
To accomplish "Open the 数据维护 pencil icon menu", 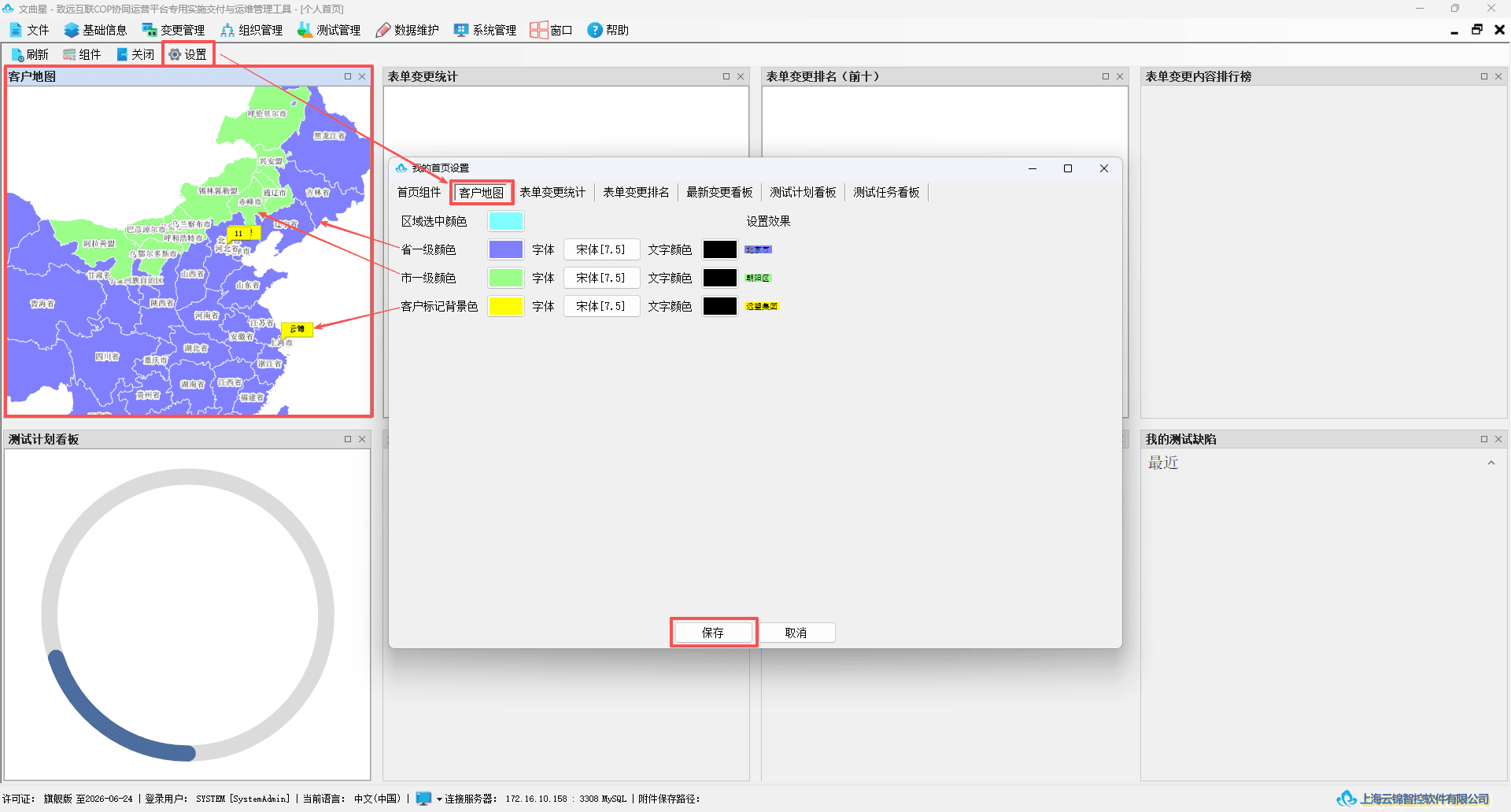I will click(x=383, y=30).
